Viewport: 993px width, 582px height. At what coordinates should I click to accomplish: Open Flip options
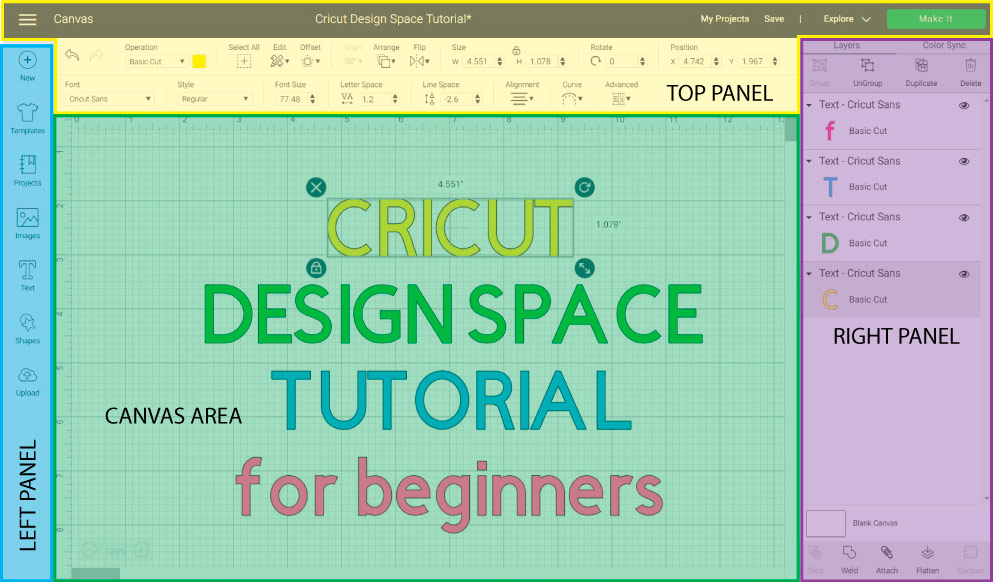pyautogui.click(x=419, y=61)
